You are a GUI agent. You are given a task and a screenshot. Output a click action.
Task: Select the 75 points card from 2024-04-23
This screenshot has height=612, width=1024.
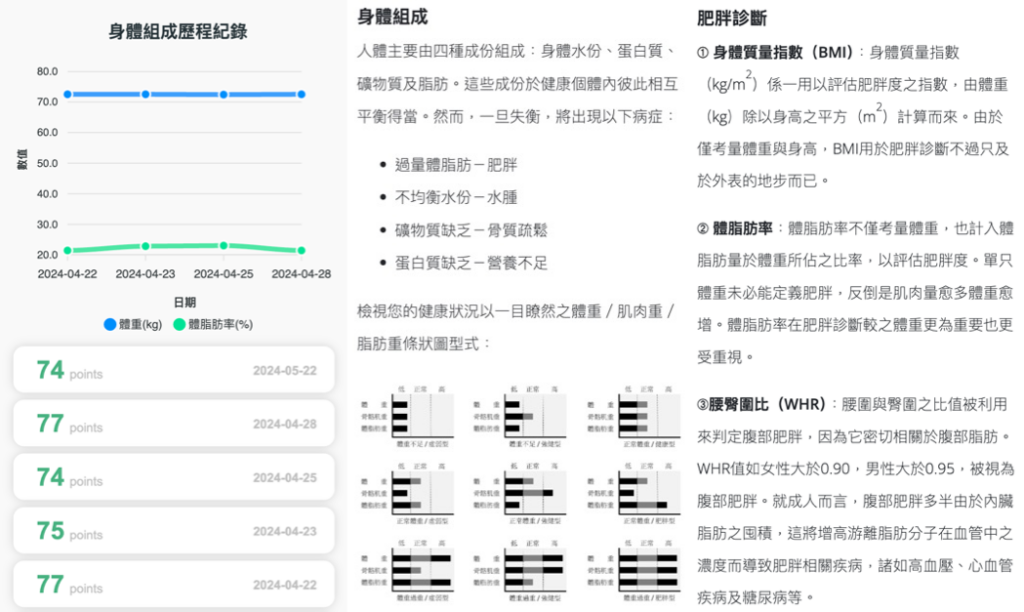pos(174,530)
